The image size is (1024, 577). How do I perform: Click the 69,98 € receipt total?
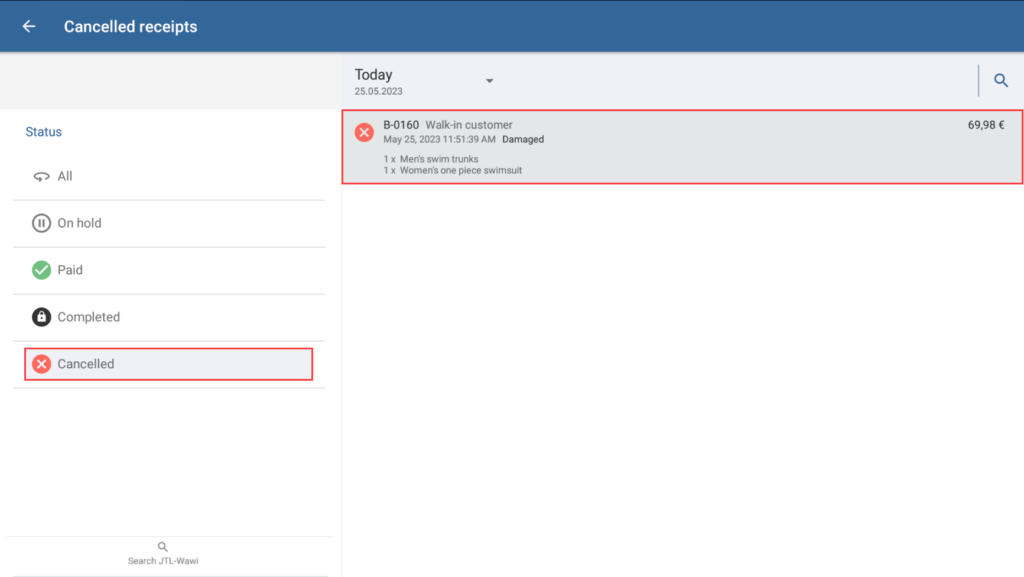coord(986,125)
